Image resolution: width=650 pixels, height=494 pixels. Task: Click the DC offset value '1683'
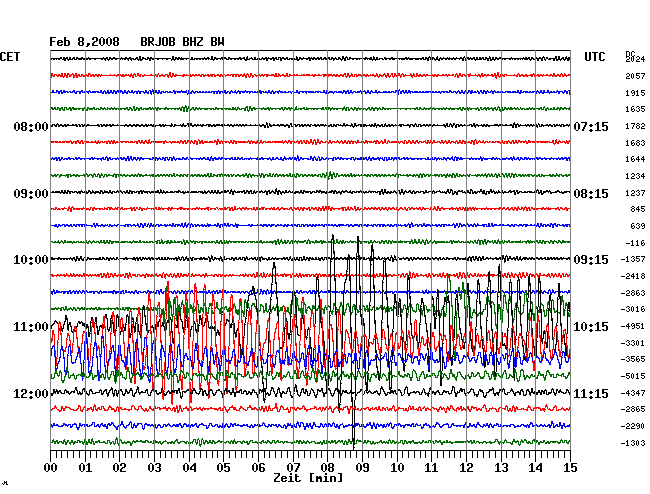(x=635, y=143)
